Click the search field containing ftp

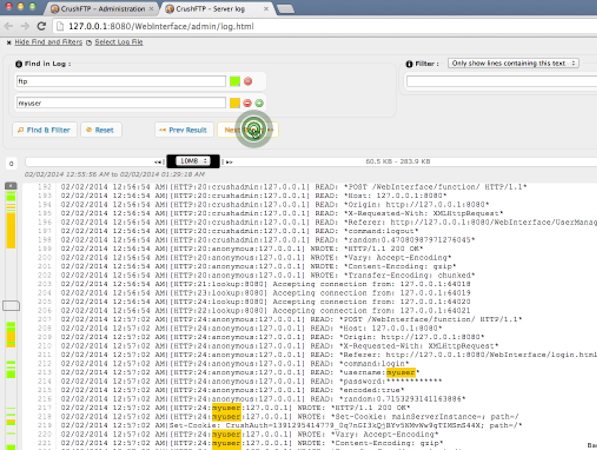[x=121, y=81]
